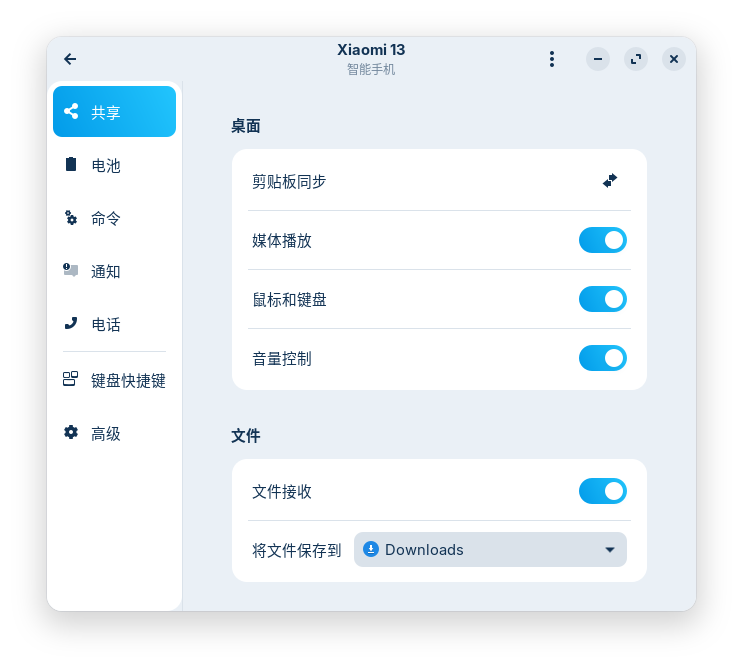Click the back arrow in header
Viewport: 743px width, 668px height.
(70, 59)
